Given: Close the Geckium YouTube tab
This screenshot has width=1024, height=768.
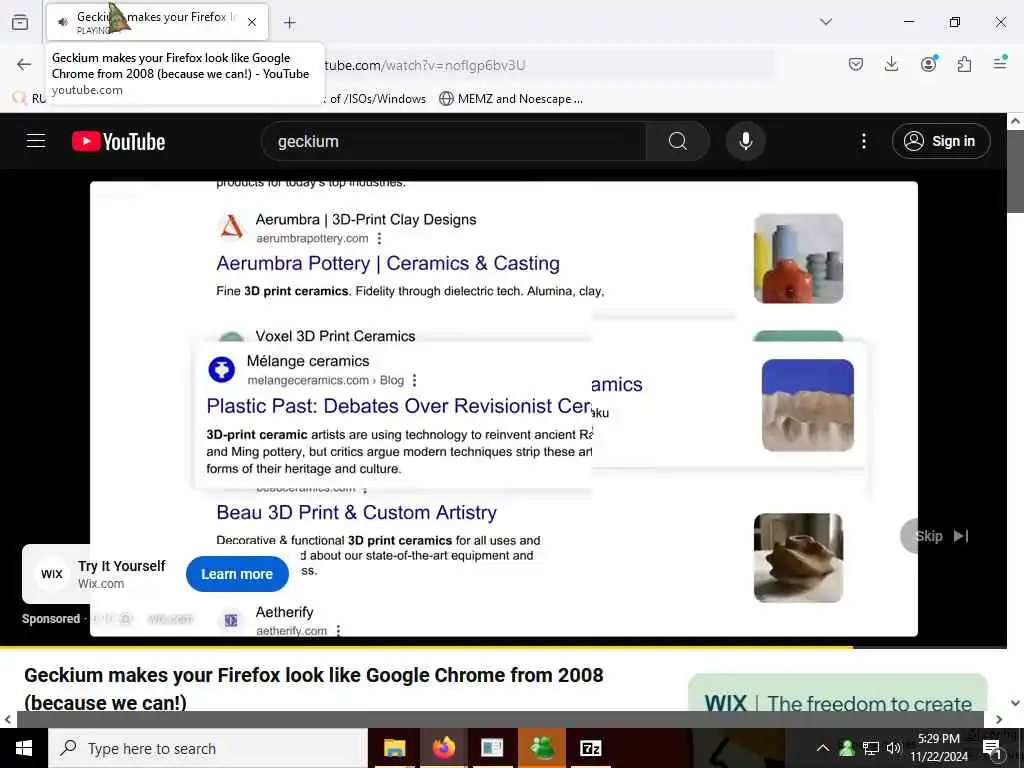Looking at the screenshot, I should (252, 22).
